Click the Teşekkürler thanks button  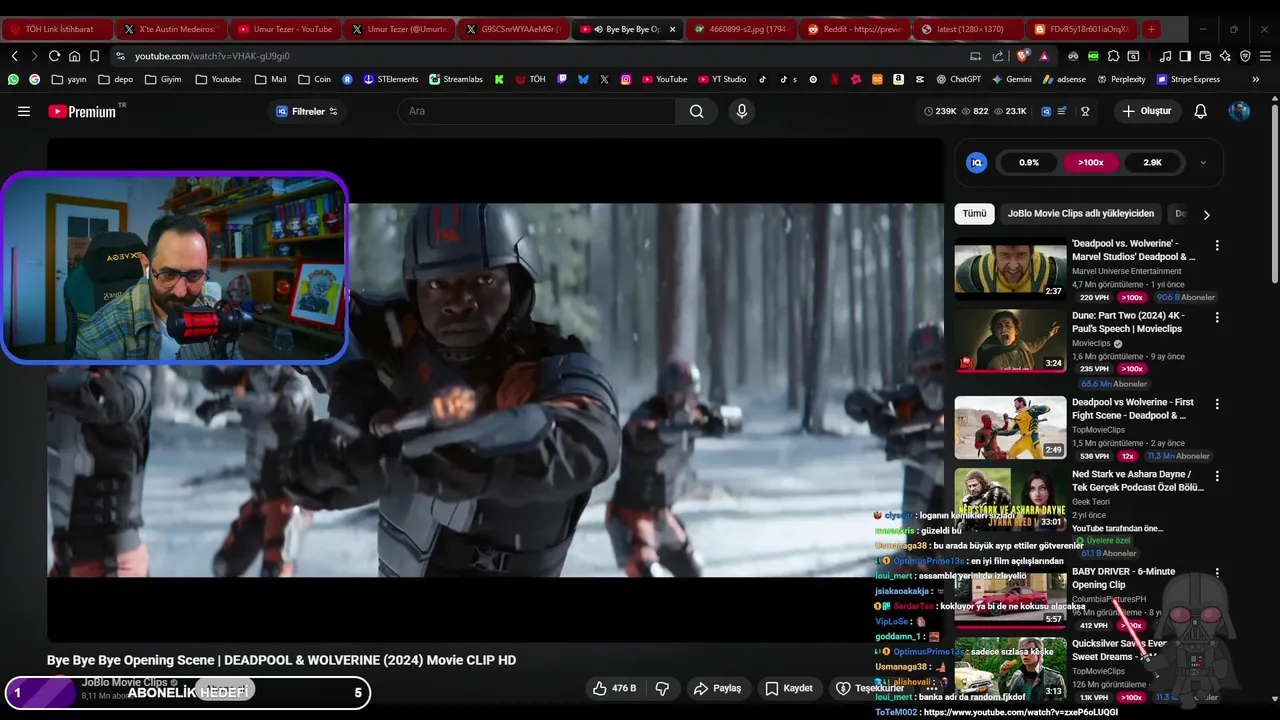[x=870, y=688]
